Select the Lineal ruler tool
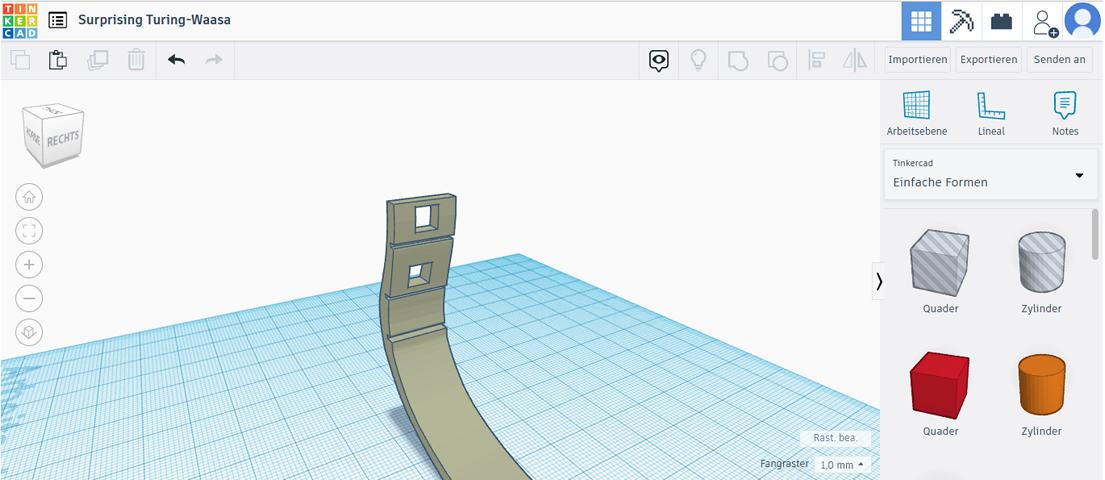Screen dimensions: 1105x480 point(991,113)
